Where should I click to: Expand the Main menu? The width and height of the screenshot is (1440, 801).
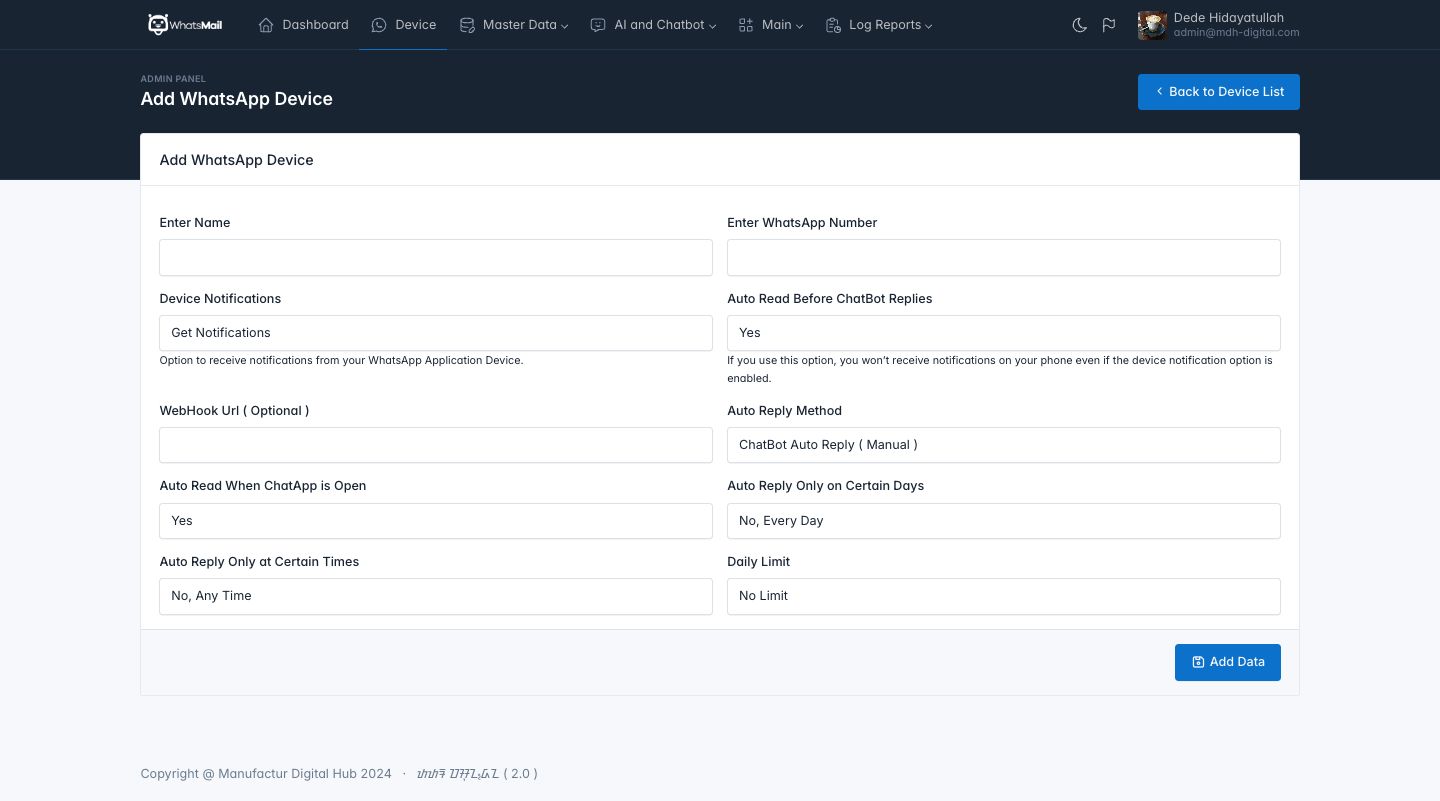[x=771, y=25]
